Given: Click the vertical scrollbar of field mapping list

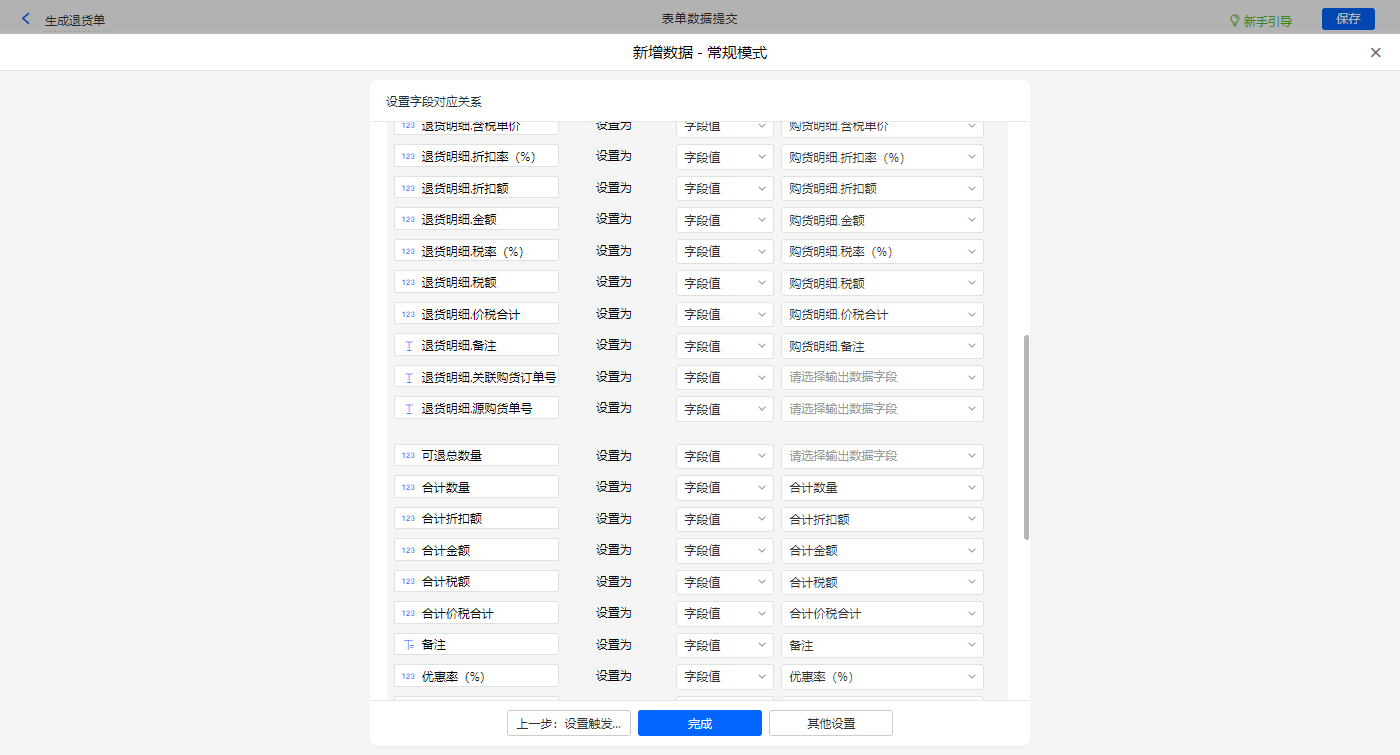Looking at the screenshot, I should (x=1026, y=437).
